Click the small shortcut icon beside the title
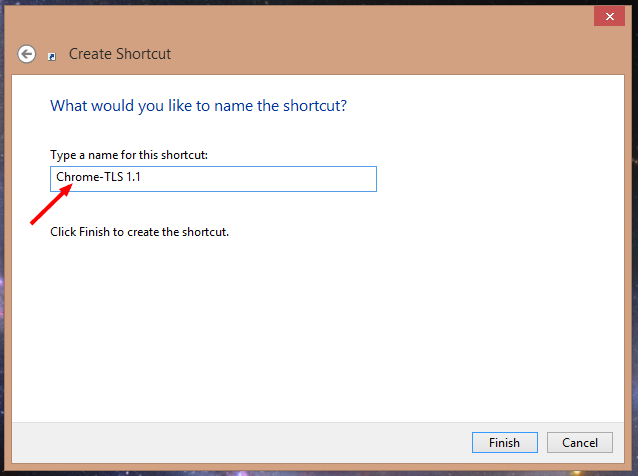Screen dimensions: 638x476 click(x=52, y=56)
